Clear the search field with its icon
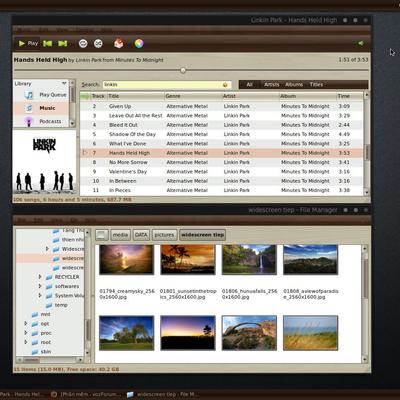This screenshot has width=400, height=400. coord(225,85)
